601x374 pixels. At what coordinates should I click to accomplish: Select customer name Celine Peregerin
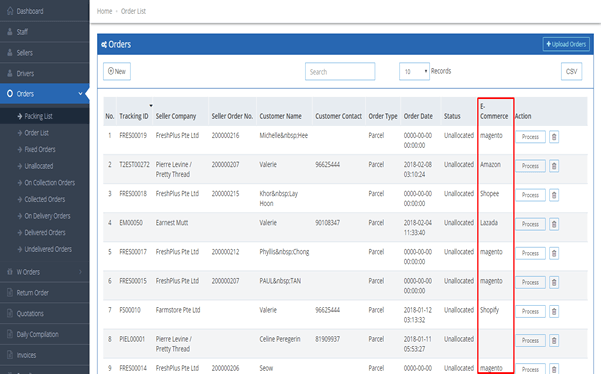(x=280, y=339)
